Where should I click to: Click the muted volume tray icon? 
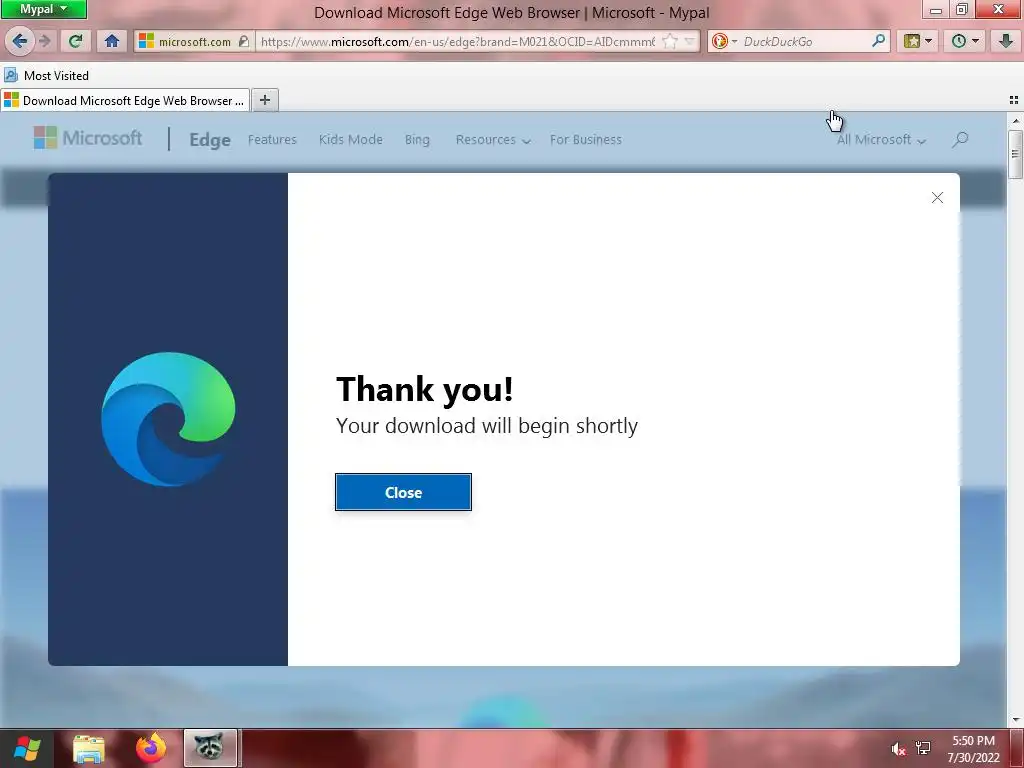(x=899, y=749)
